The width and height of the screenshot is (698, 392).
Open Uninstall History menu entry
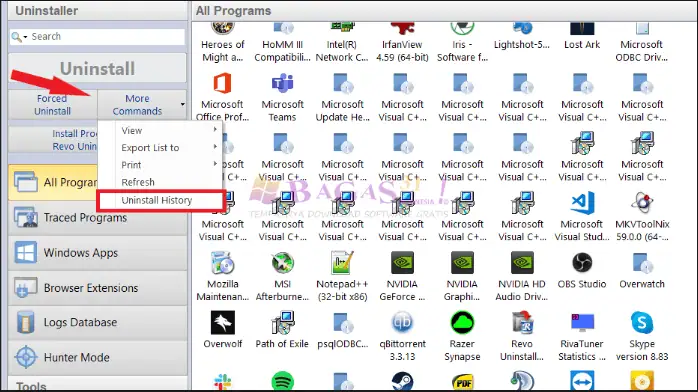click(160, 201)
